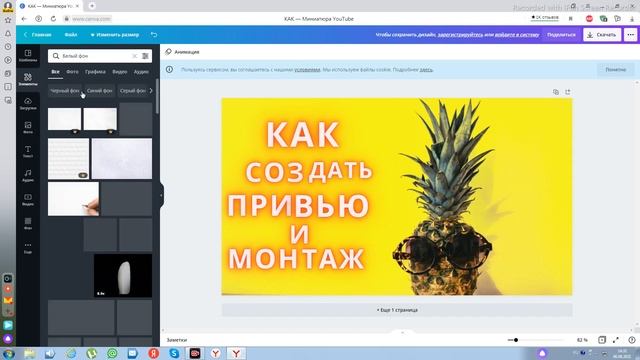Click the fullscreen arrows icon
640x360 pixels.
coord(616,340)
